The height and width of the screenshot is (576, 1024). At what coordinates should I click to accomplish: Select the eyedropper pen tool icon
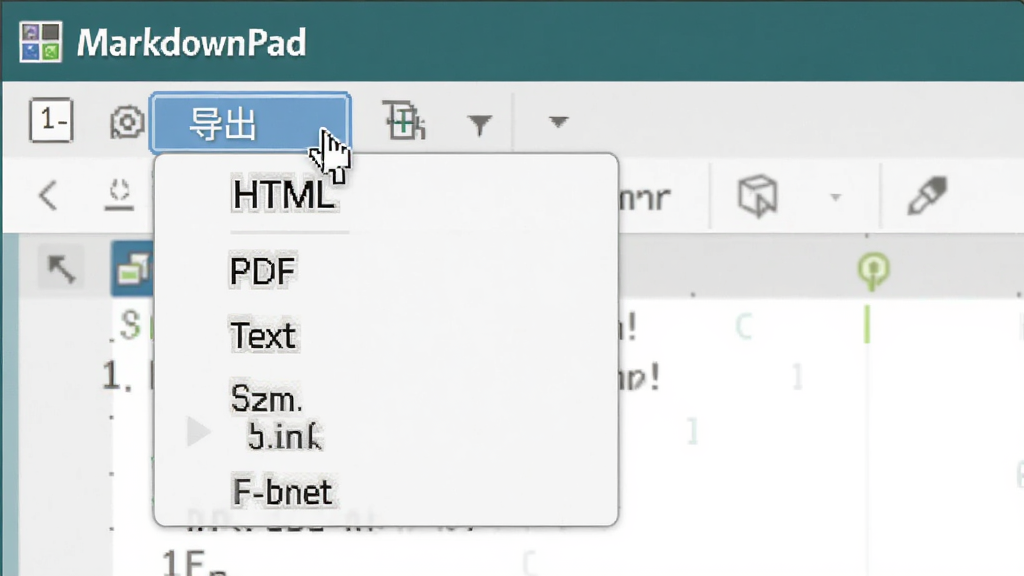pos(927,195)
